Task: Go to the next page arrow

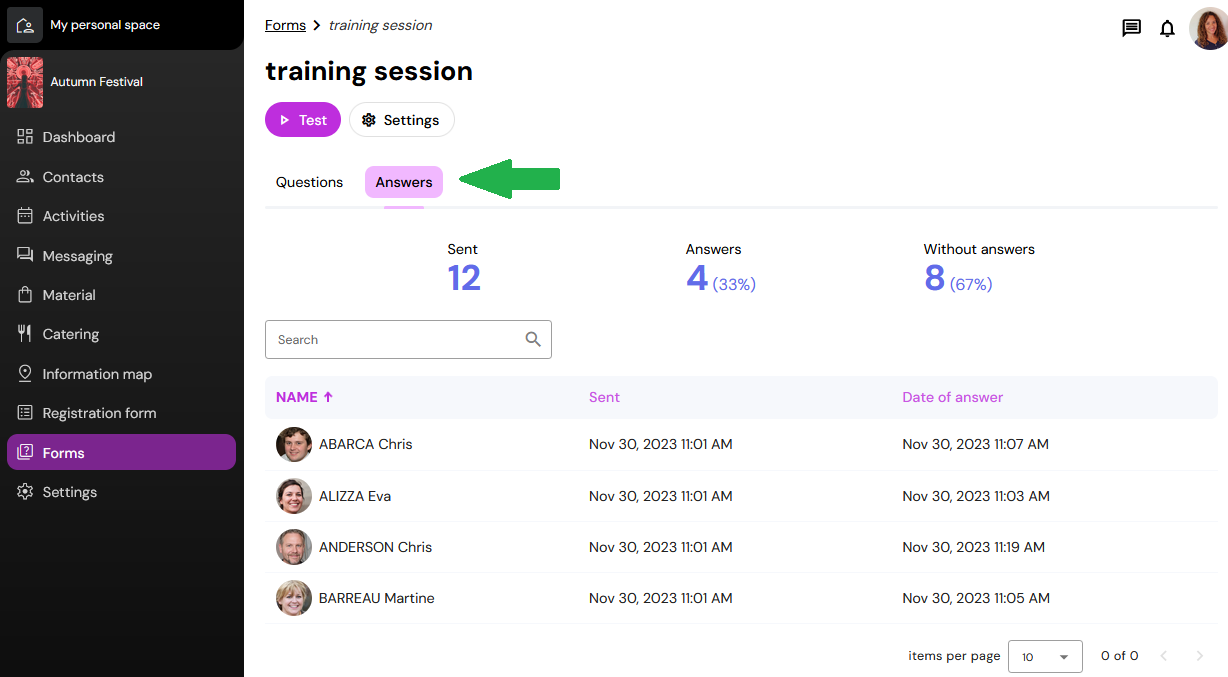Action: (x=1200, y=656)
